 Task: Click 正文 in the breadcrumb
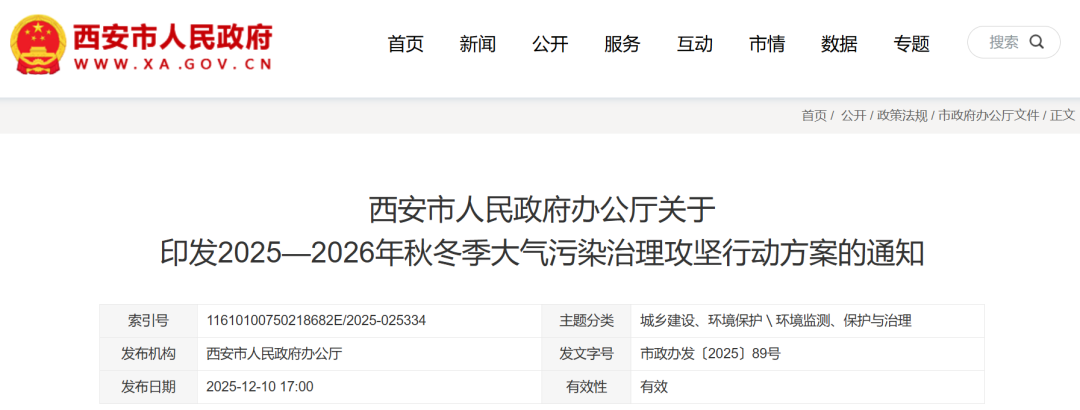click(1062, 116)
